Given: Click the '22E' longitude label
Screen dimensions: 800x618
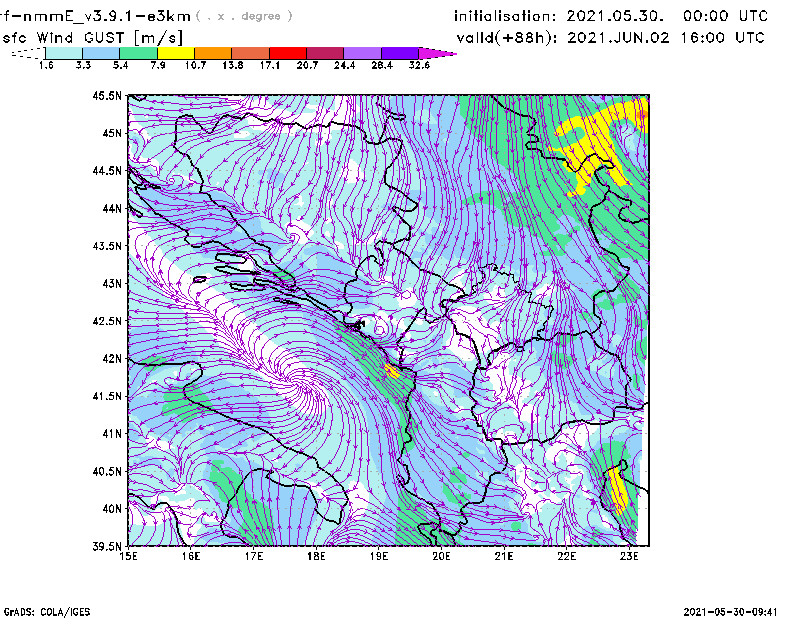Looking at the screenshot, I should (x=566, y=556).
